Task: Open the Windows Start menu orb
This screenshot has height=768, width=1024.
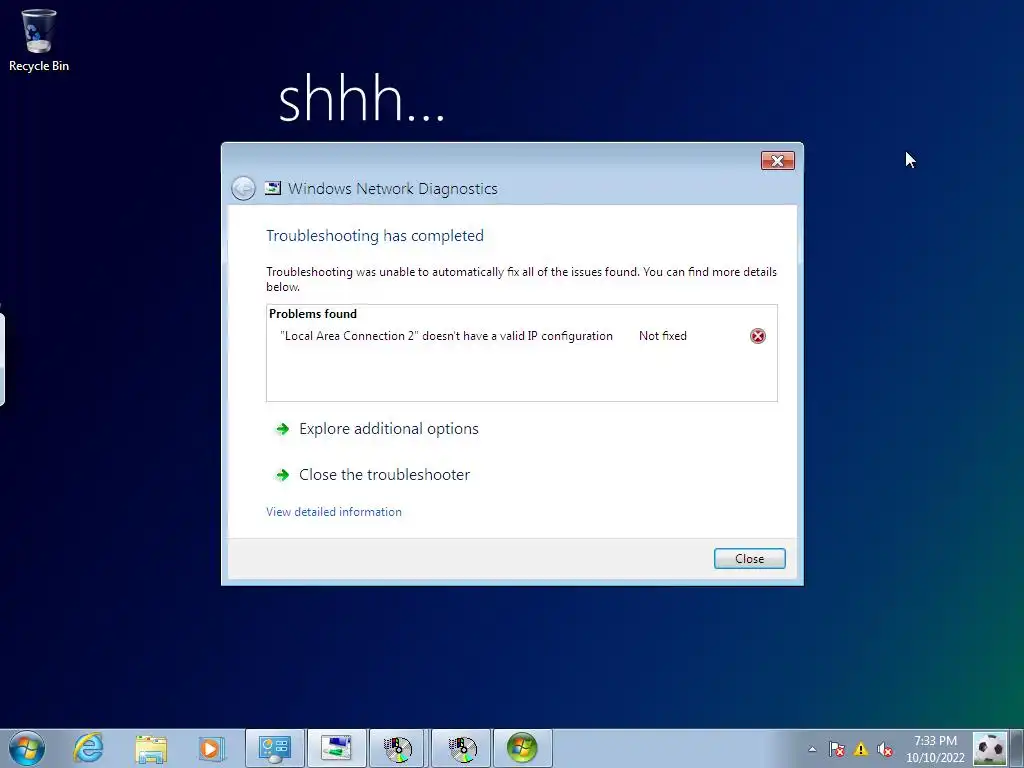Action: point(27,748)
